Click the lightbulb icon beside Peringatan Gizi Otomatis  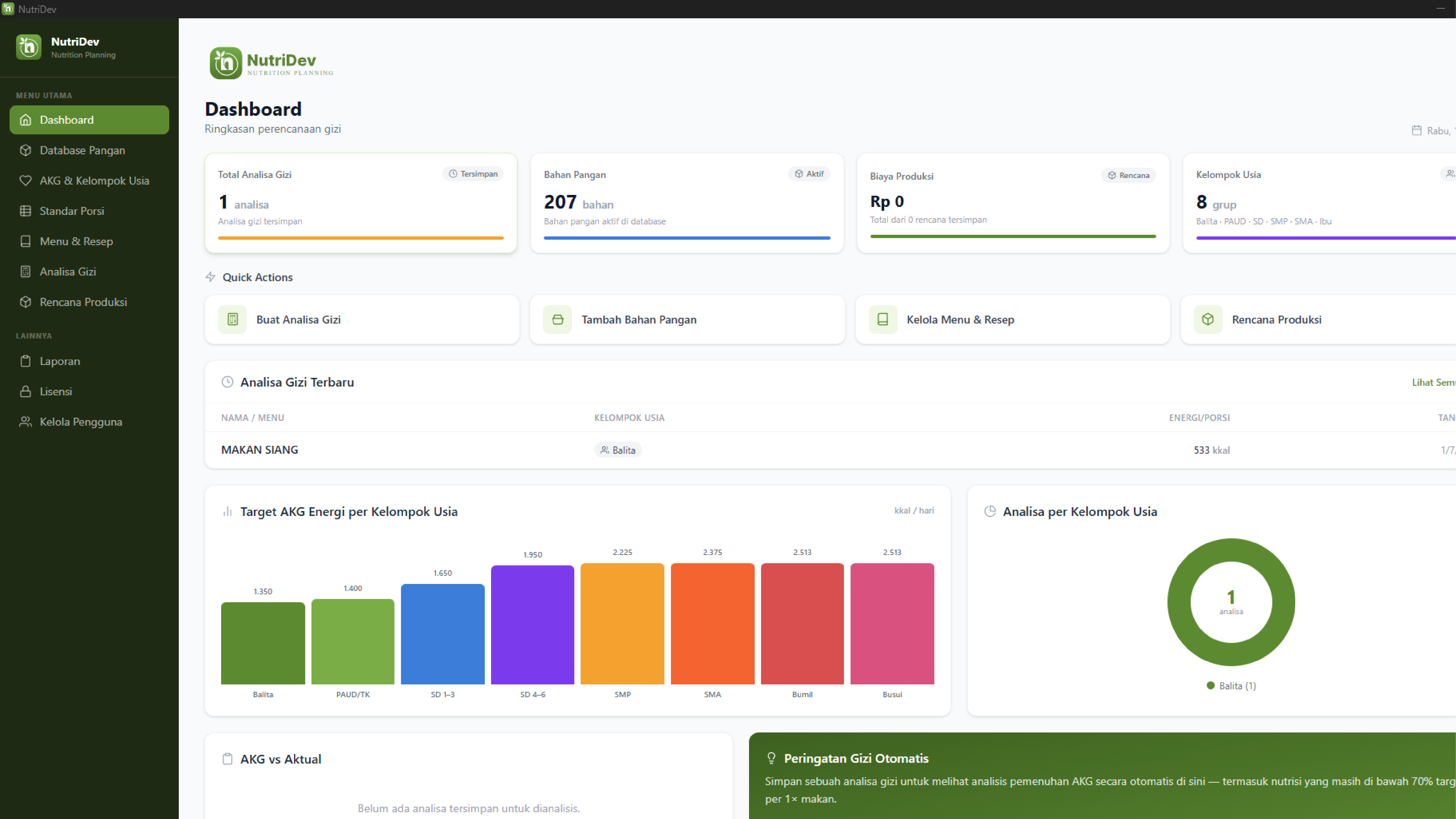771,758
